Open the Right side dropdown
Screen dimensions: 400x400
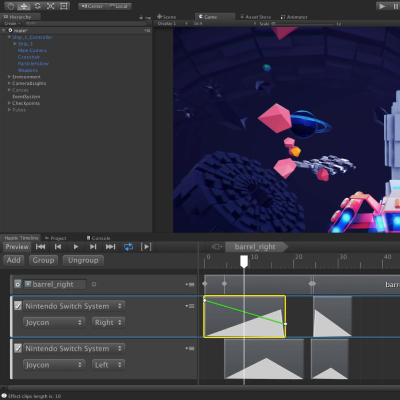tap(108, 322)
